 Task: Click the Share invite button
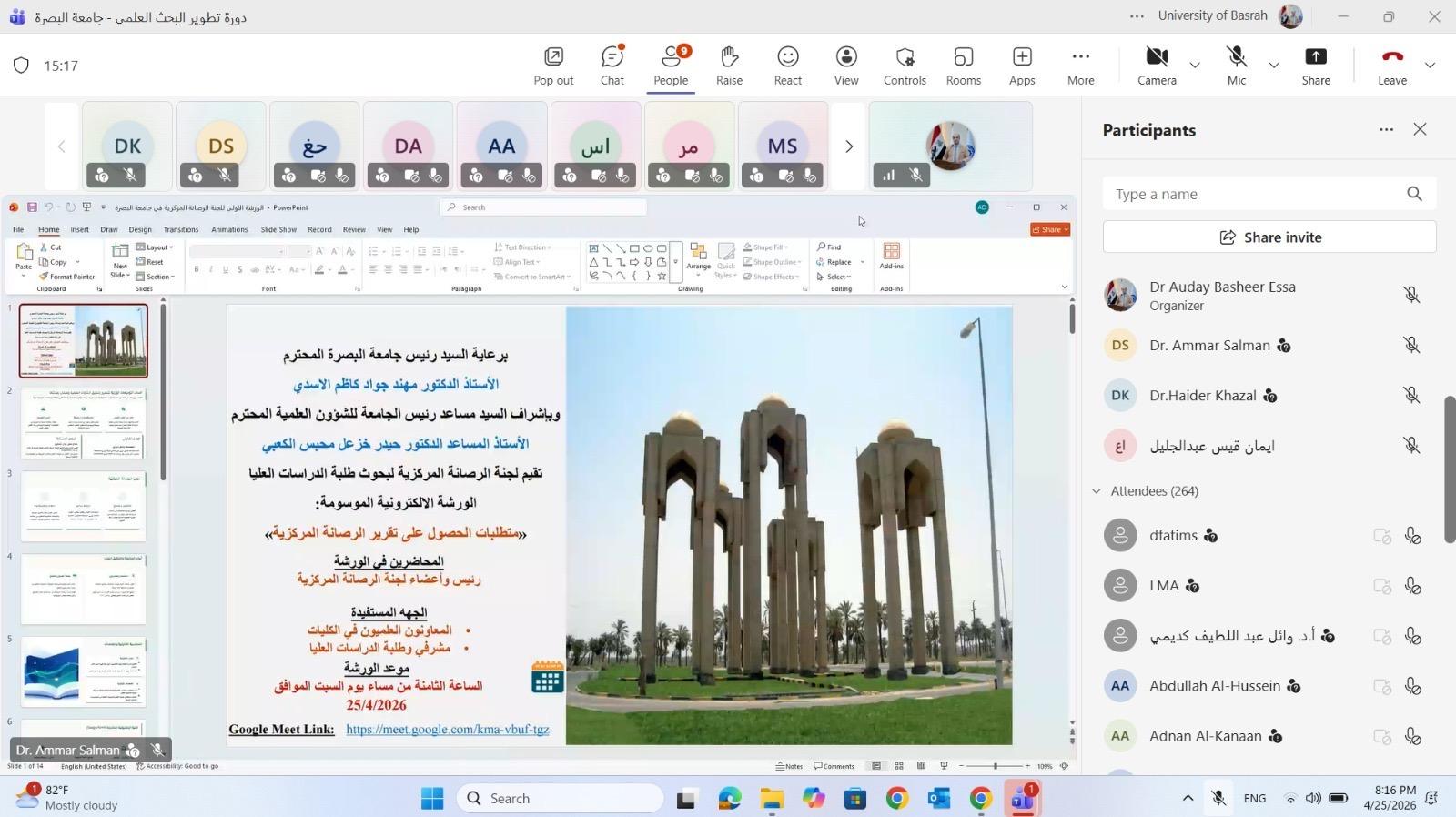1269,237
